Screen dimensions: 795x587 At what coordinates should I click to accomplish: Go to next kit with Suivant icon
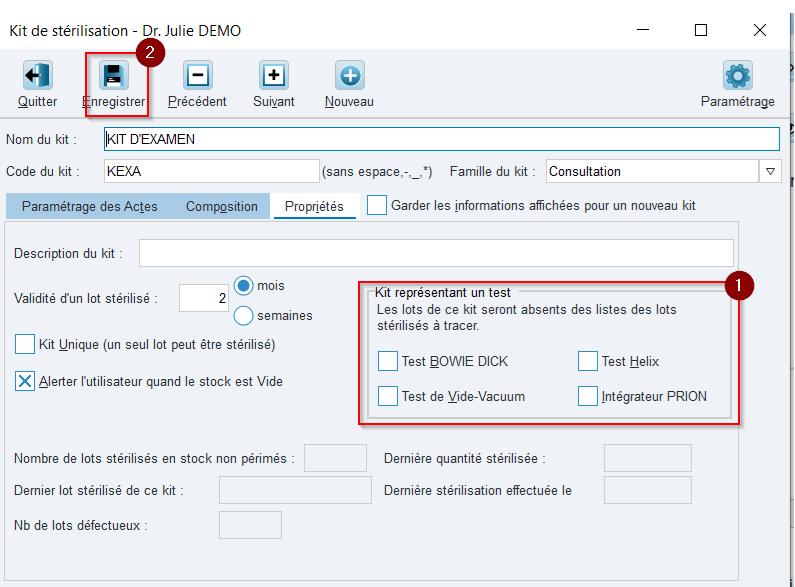274,76
